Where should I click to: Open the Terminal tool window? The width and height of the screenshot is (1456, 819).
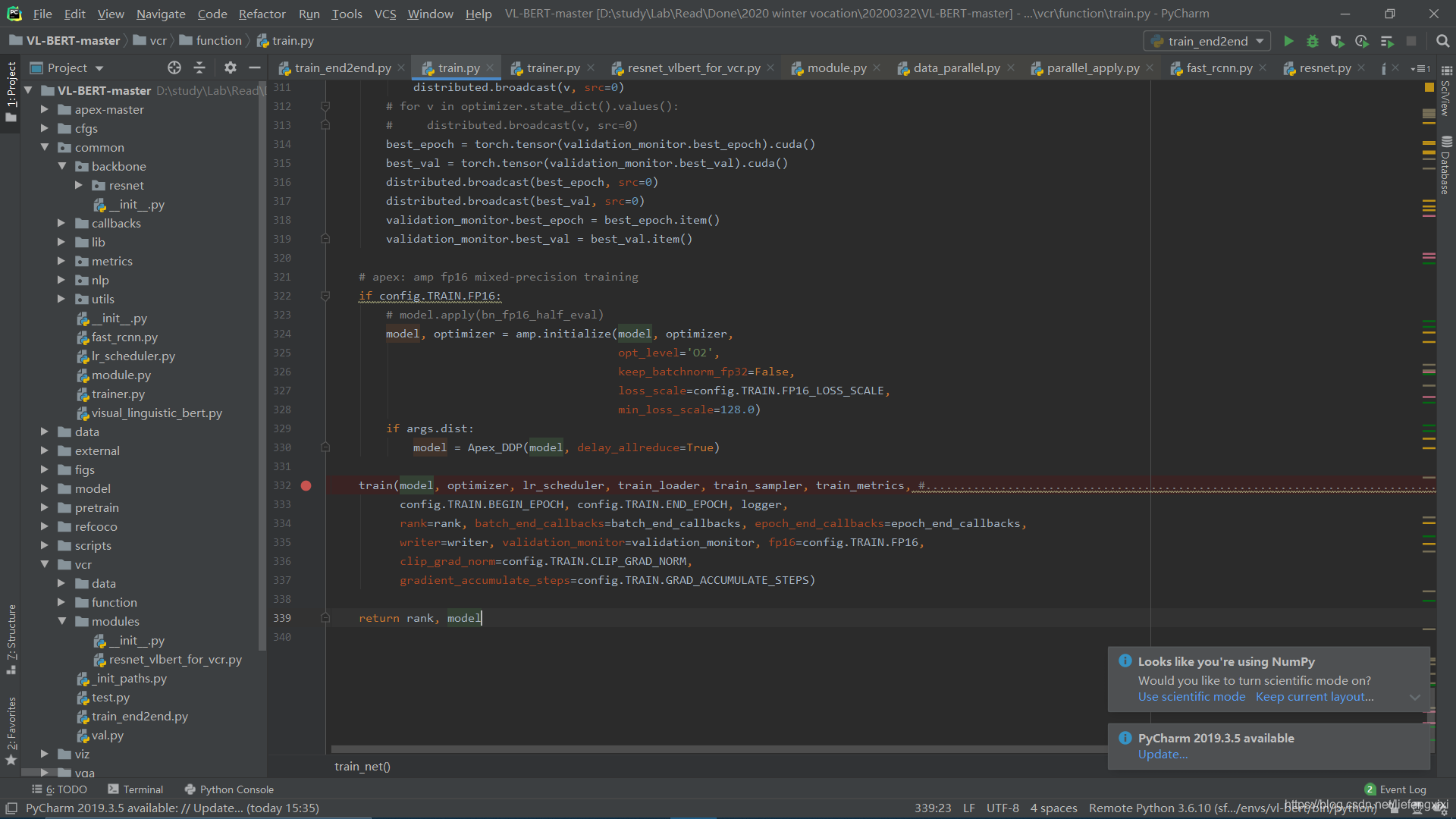pos(136,789)
